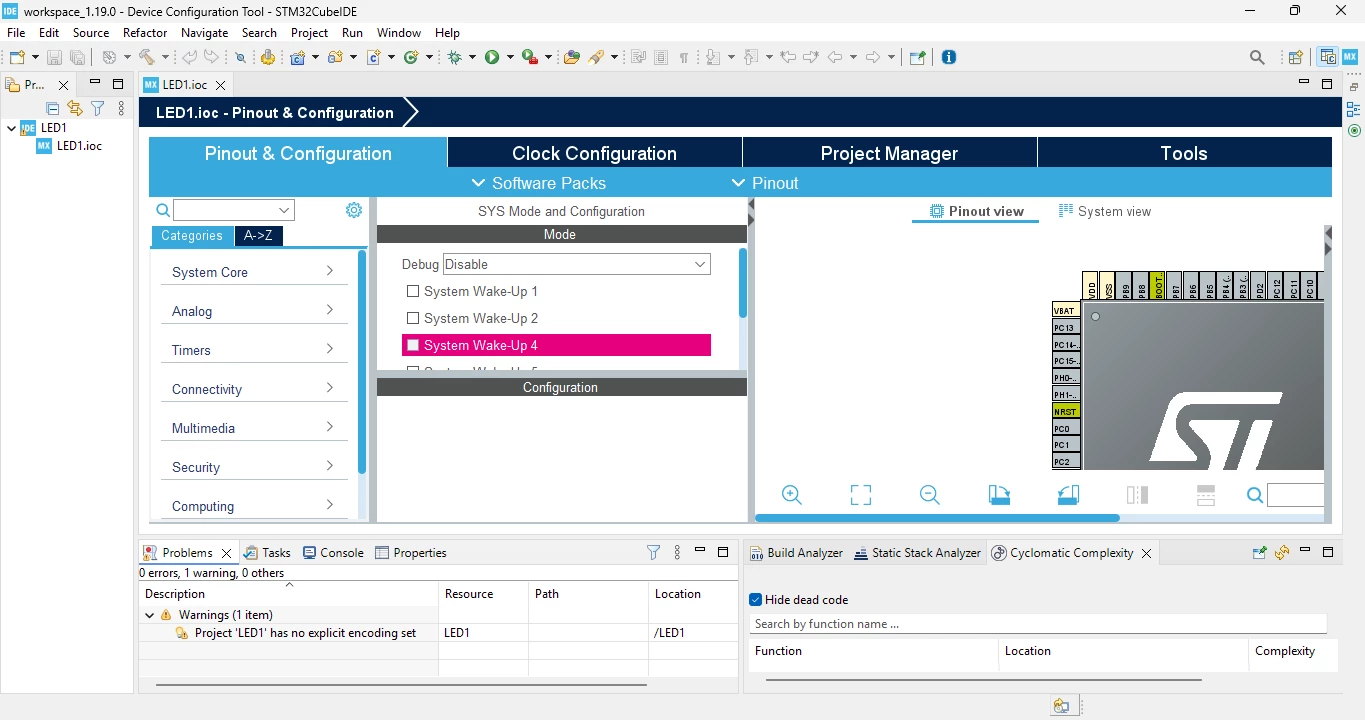Click the Skip All Breakpoints icon
1365x720 pixels.
click(240, 58)
